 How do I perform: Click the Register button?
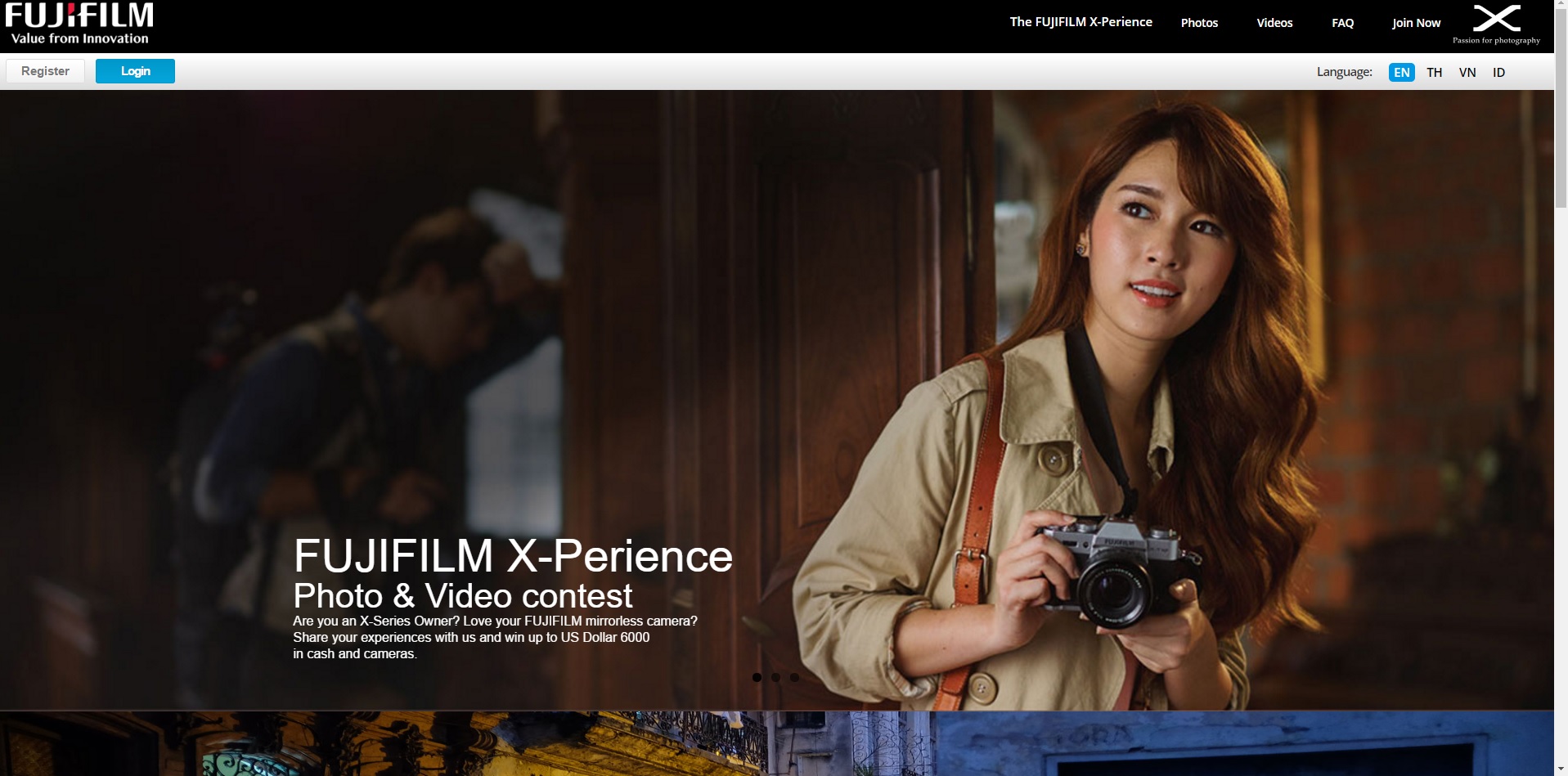(x=45, y=71)
